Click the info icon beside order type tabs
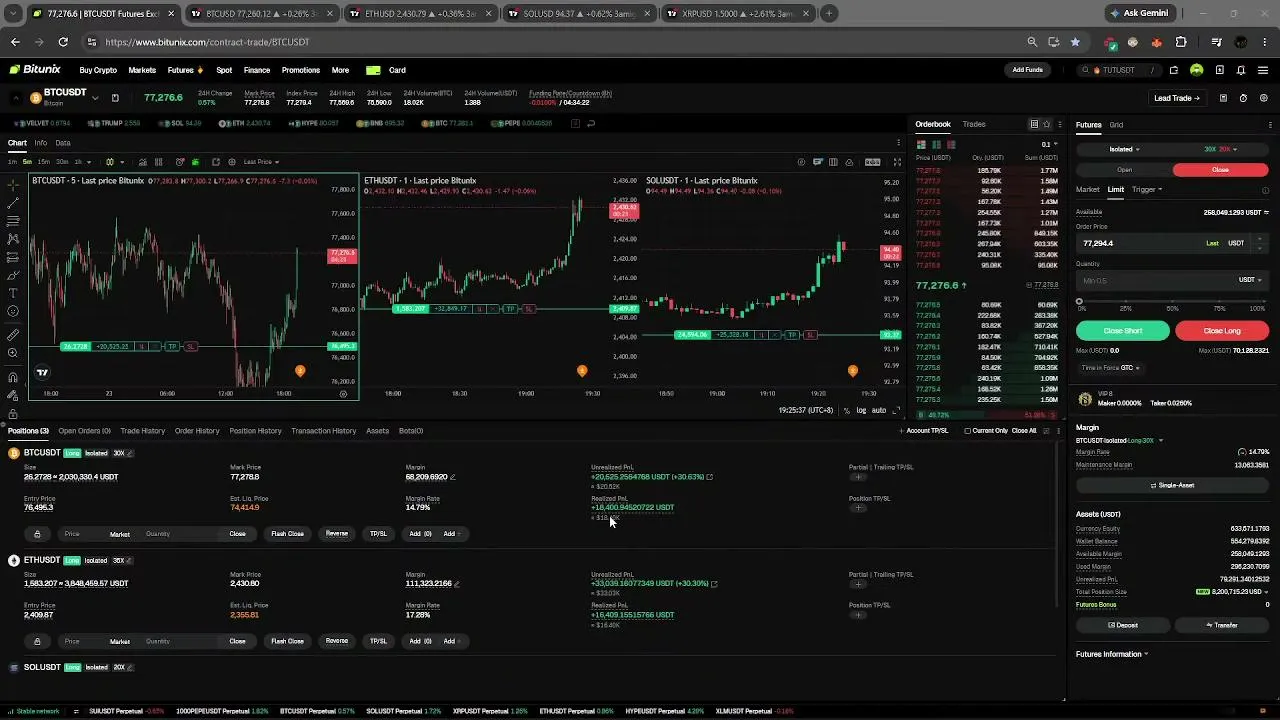Viewport: 1280px width, 720px height. coord(1266,190)
